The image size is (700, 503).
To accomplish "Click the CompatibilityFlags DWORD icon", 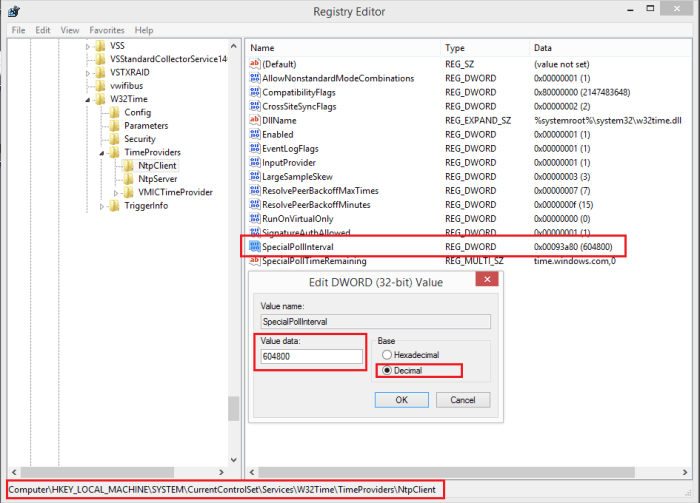I will pos(254,92).
